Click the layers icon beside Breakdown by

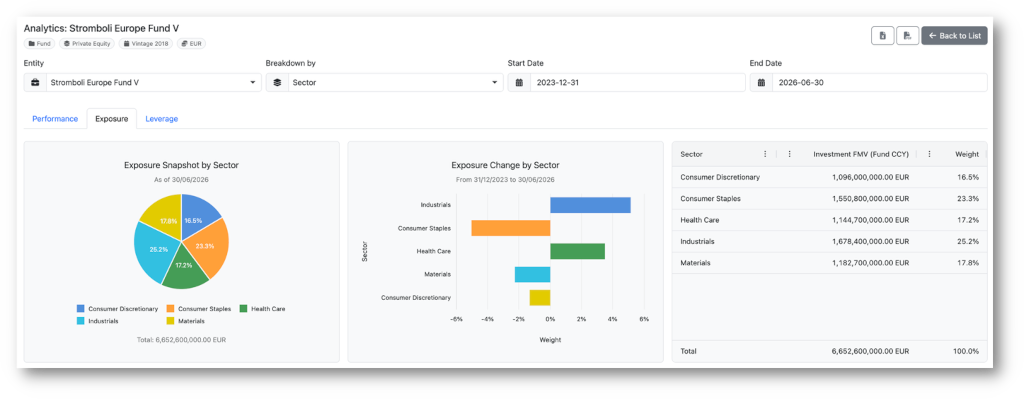point(278,83)
